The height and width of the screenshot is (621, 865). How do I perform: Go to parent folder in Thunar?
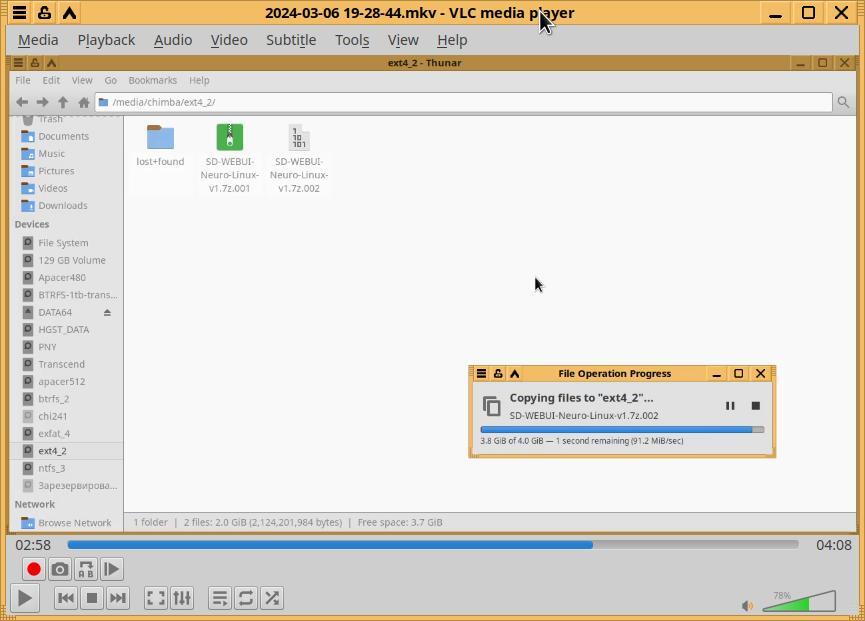tap(63, 102)
